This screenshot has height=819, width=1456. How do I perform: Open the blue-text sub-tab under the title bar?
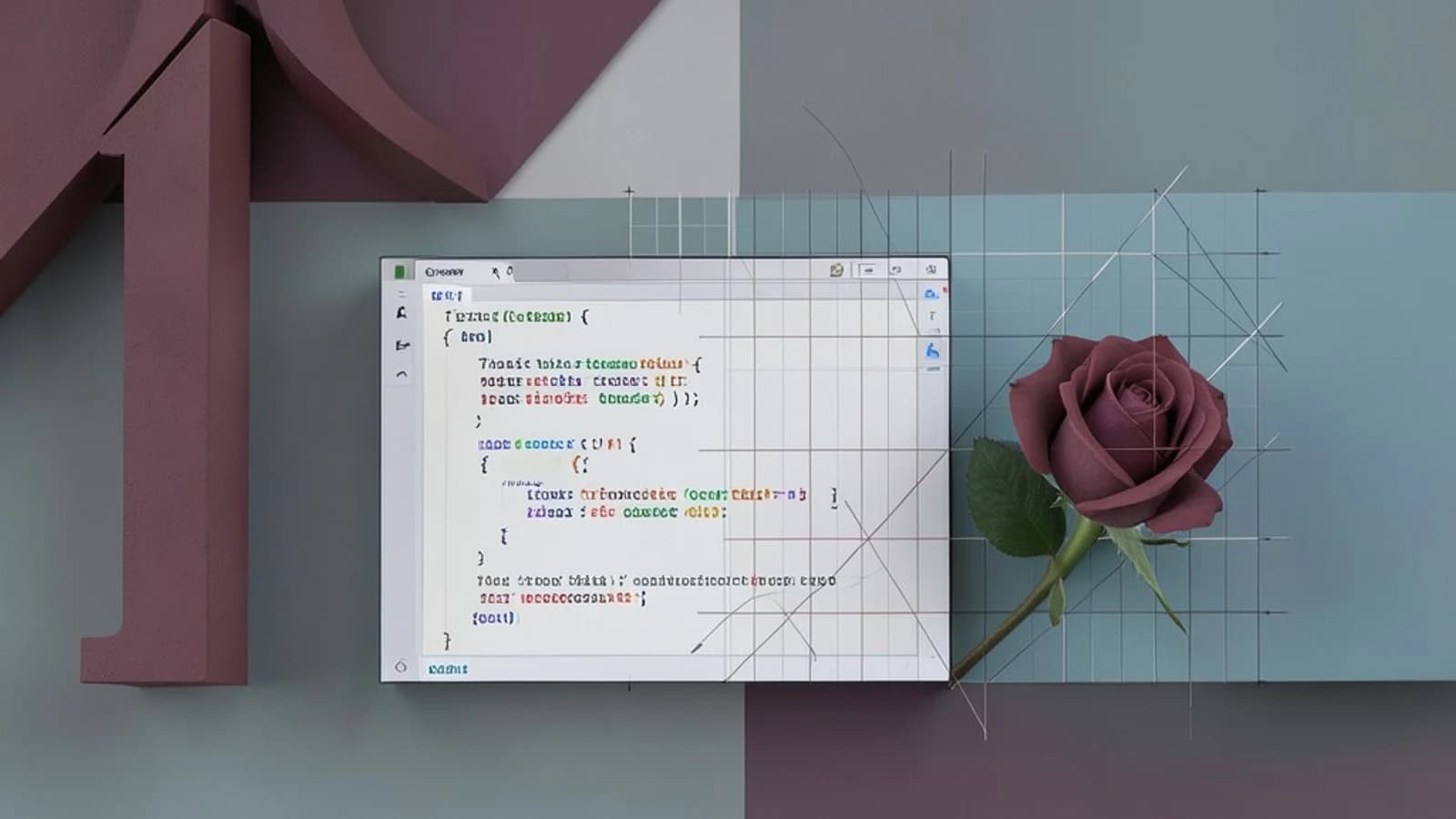point(447,295)
